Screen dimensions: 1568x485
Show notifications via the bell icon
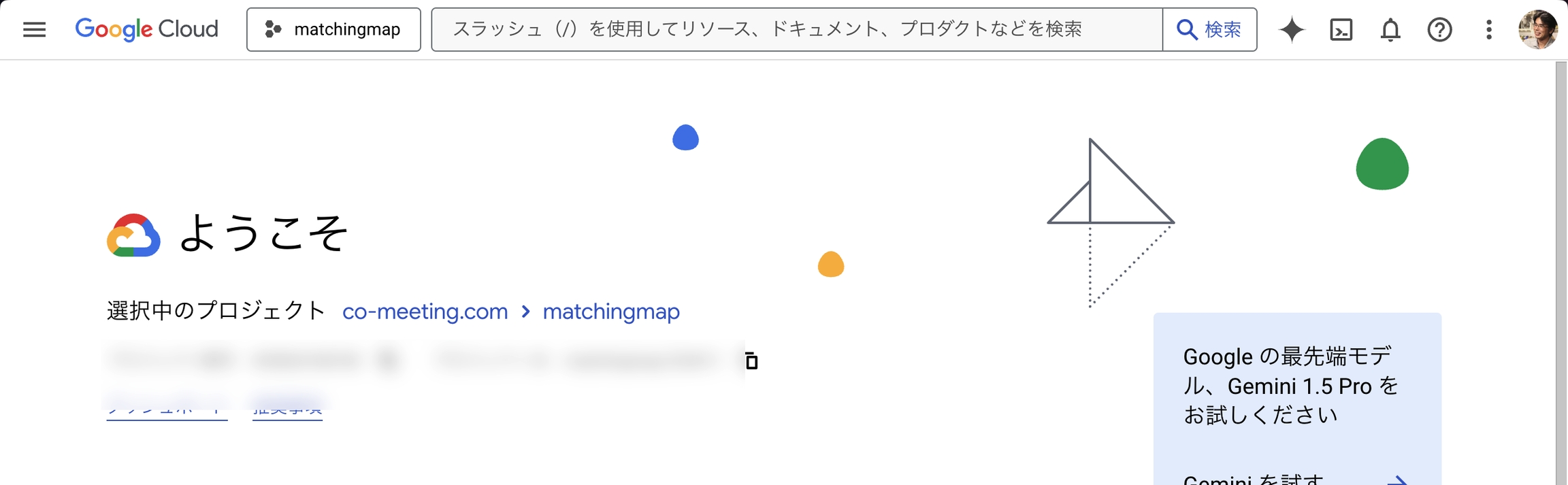1390,29
